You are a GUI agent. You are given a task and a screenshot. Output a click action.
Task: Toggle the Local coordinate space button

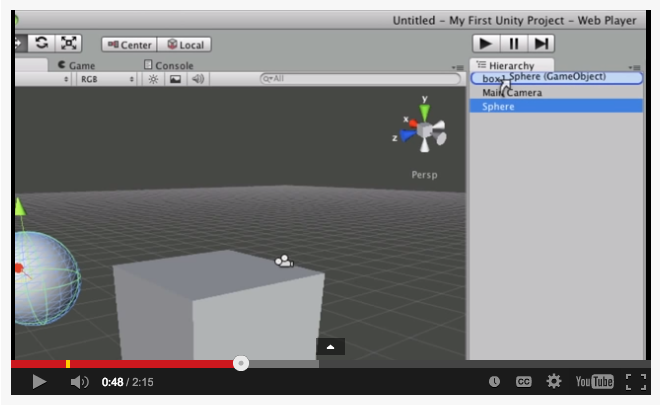(x=184, y=45)
